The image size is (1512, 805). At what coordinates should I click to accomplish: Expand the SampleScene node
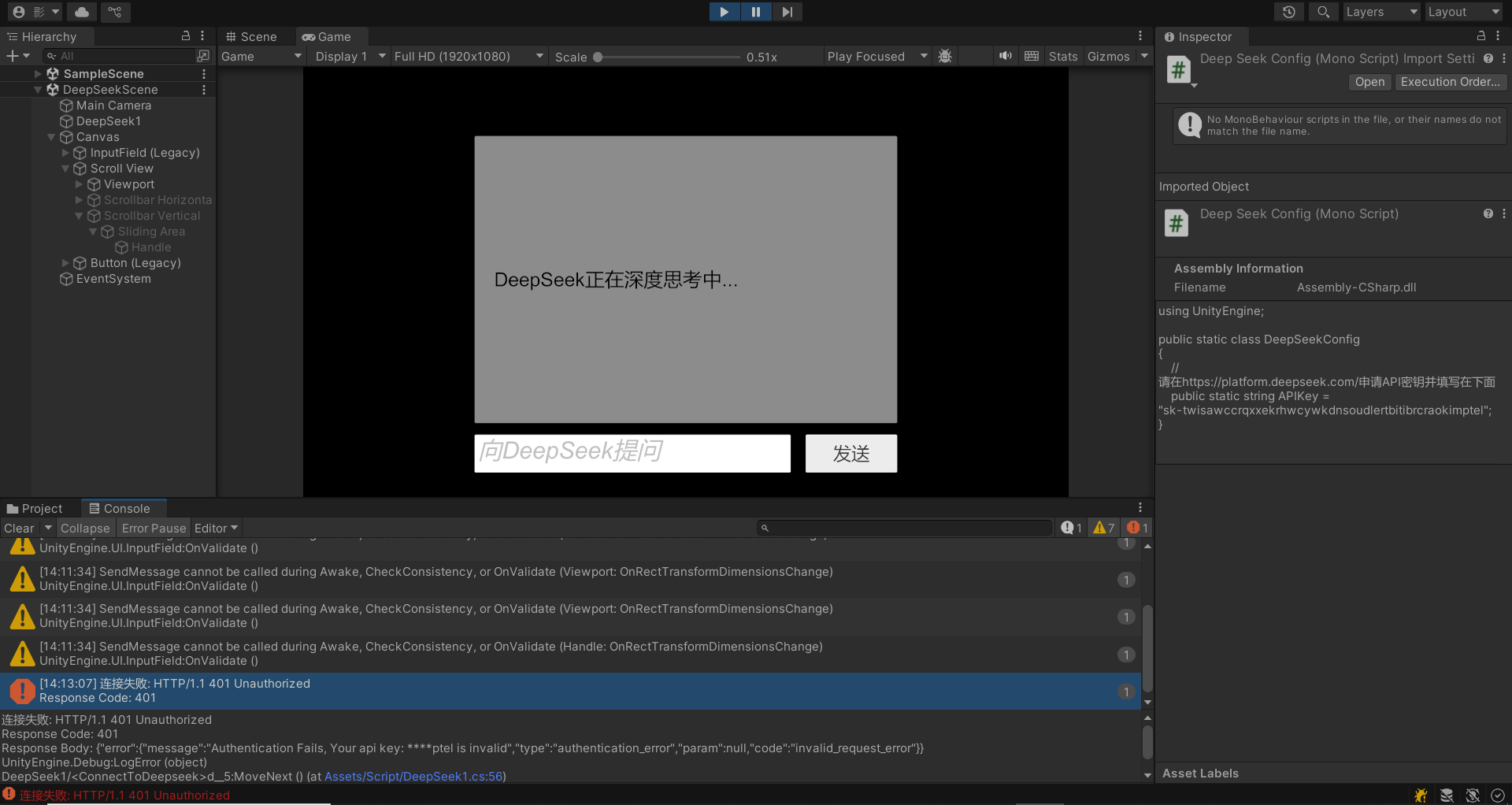coord(38,74)
